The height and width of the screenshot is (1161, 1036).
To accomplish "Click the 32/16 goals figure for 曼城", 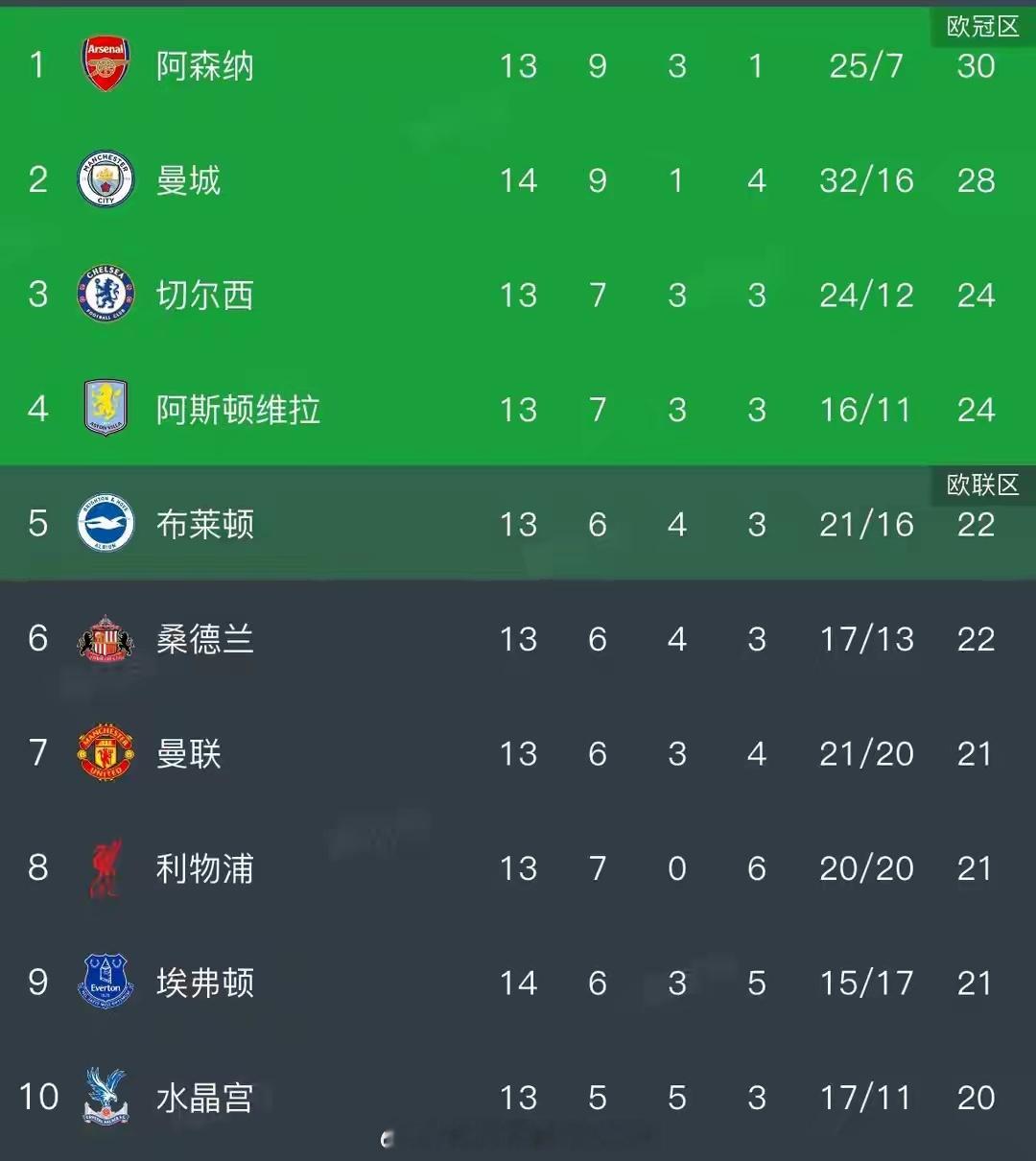I will pos(866,180).
